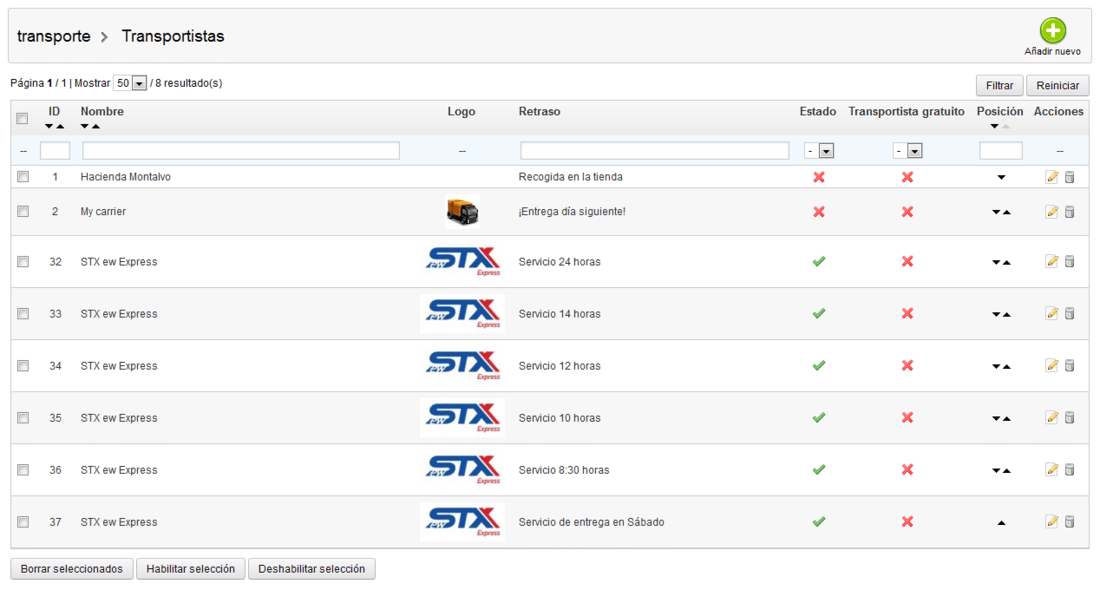Viewport: 1100px width, 590px height.
Task: Open the Transportista gratuito filter dropdown
Action: tap(907, 151)
